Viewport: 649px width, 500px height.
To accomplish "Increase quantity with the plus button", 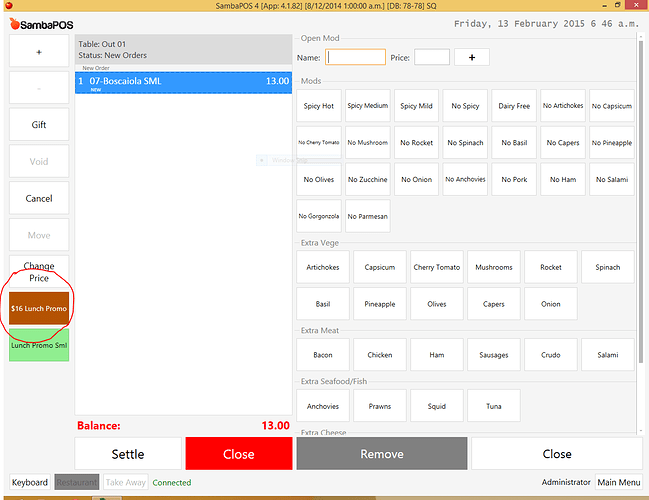I will [39, 51].
